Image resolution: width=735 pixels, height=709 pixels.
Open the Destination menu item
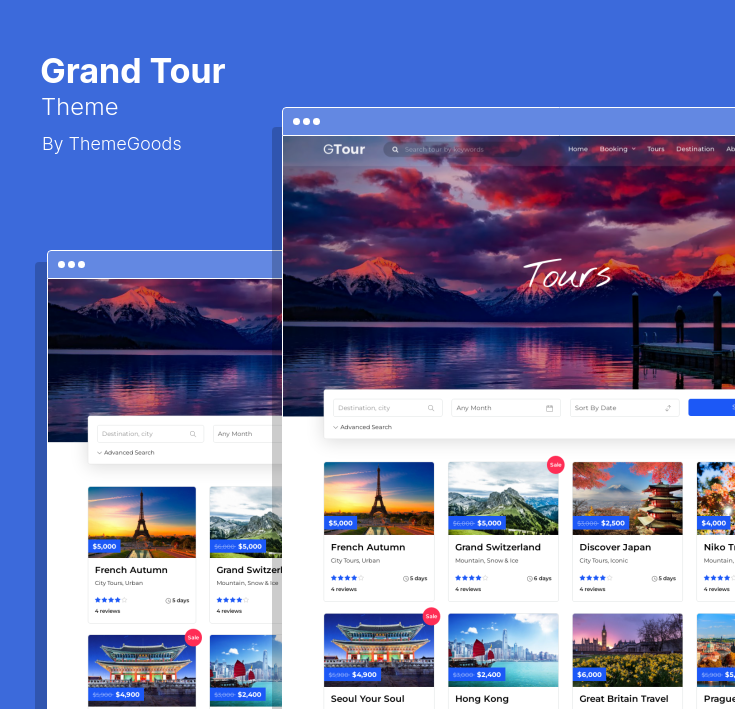tap(695, 149)
